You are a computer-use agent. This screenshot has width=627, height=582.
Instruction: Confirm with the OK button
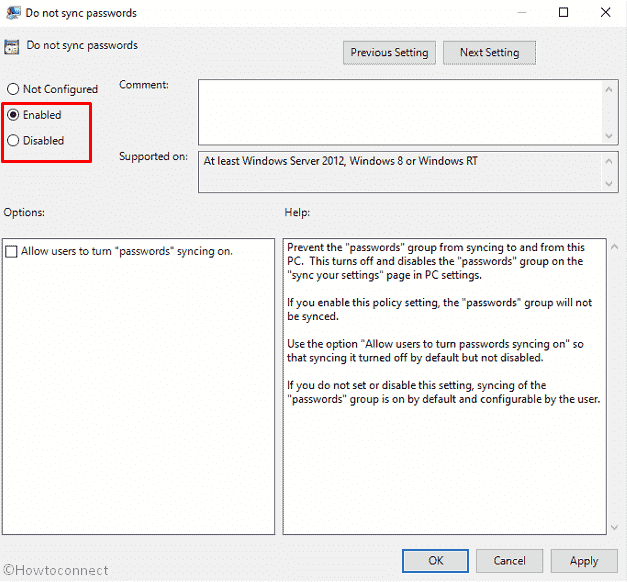(436, 561)
